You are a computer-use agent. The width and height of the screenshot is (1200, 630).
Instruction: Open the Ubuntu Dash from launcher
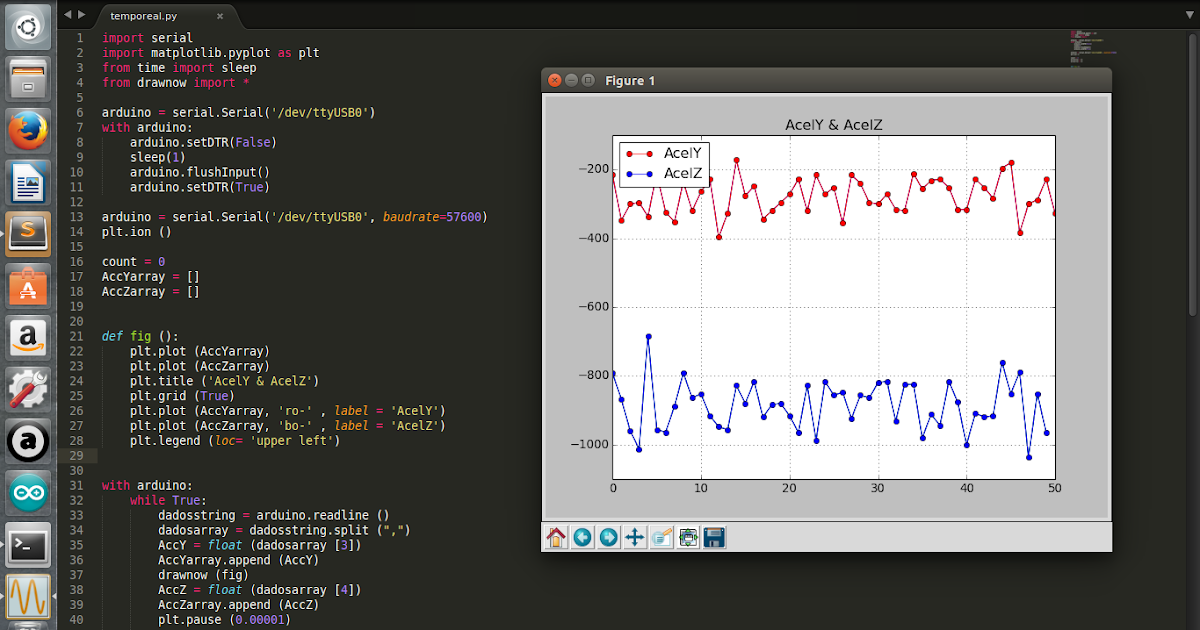click(28, 25)
